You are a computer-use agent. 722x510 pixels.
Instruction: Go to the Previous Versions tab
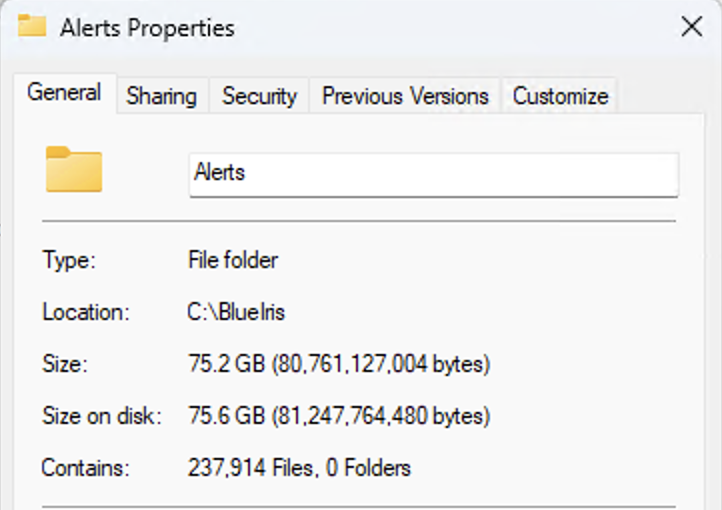click(x=405, y=96)
